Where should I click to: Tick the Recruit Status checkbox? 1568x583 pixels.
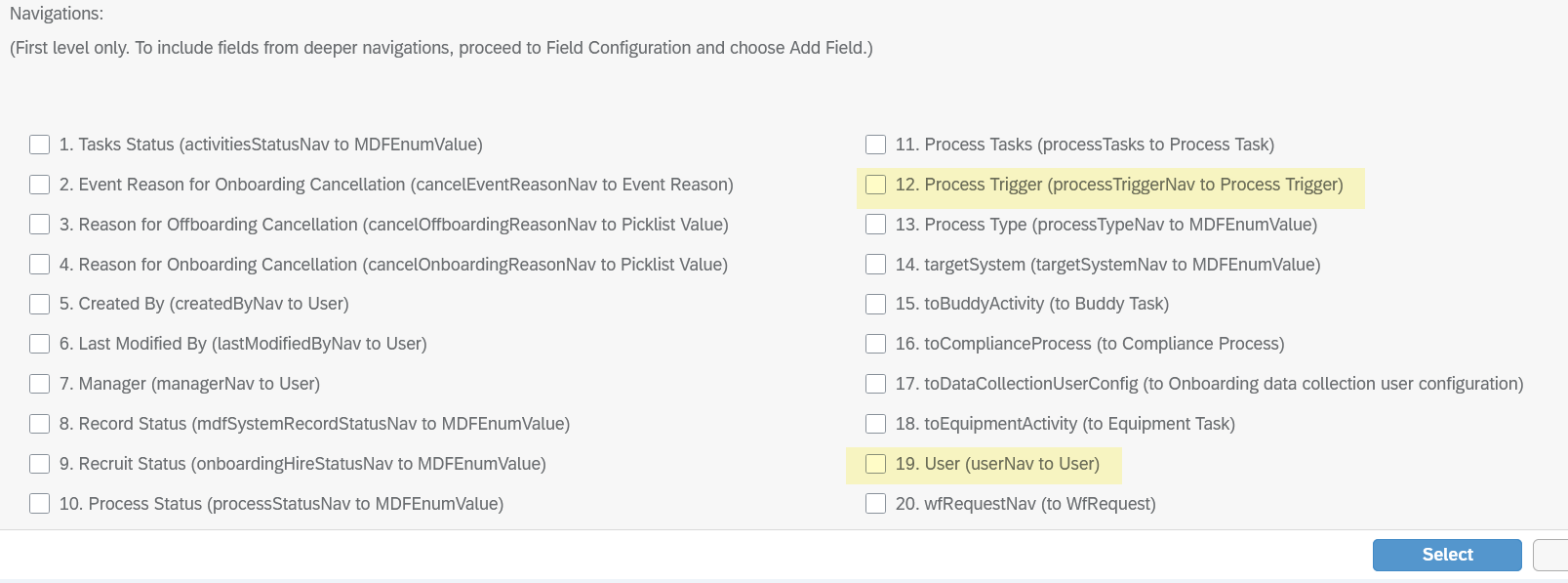(x=39, y=464)
